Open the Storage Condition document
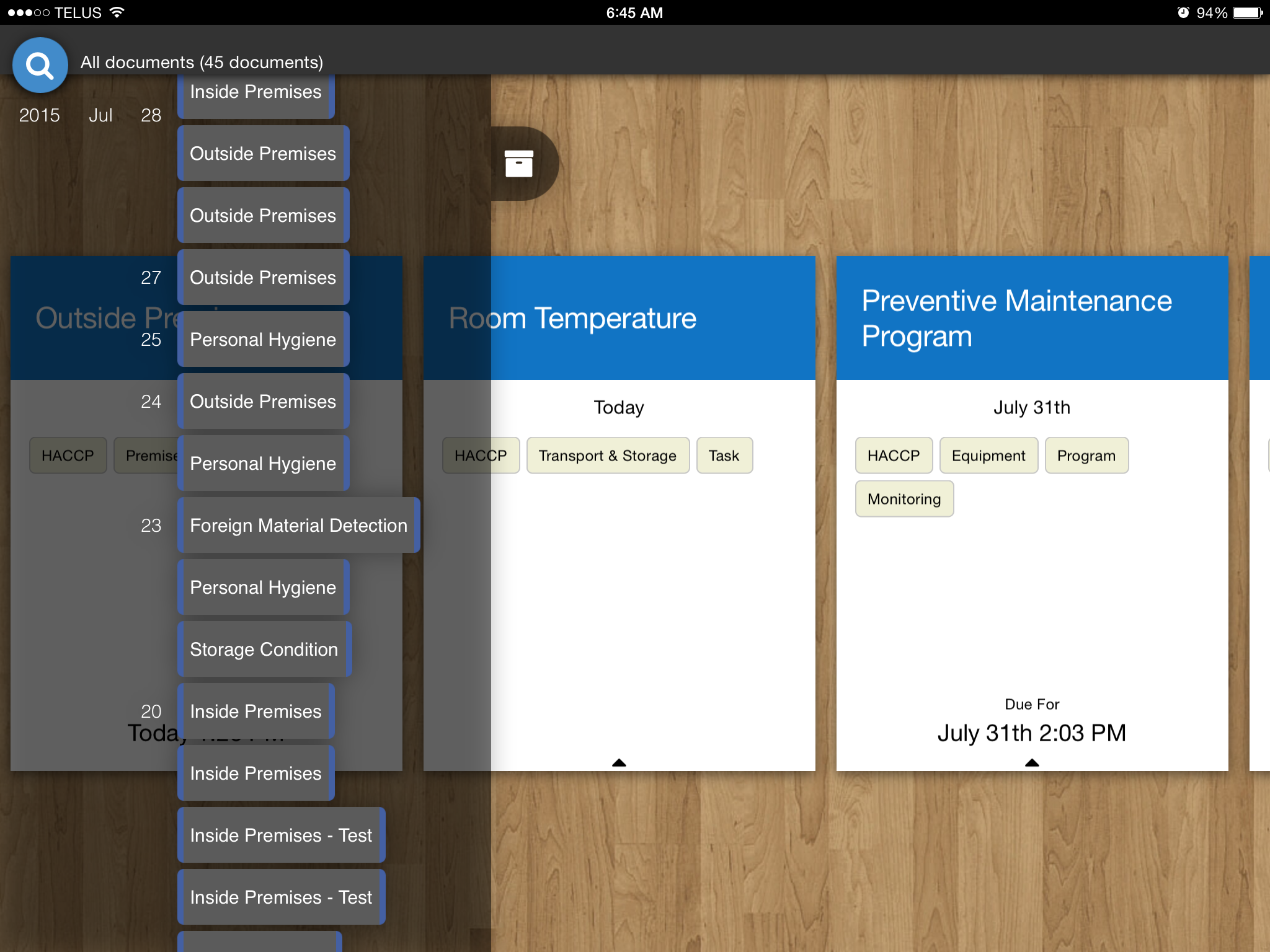 point(264,649)
